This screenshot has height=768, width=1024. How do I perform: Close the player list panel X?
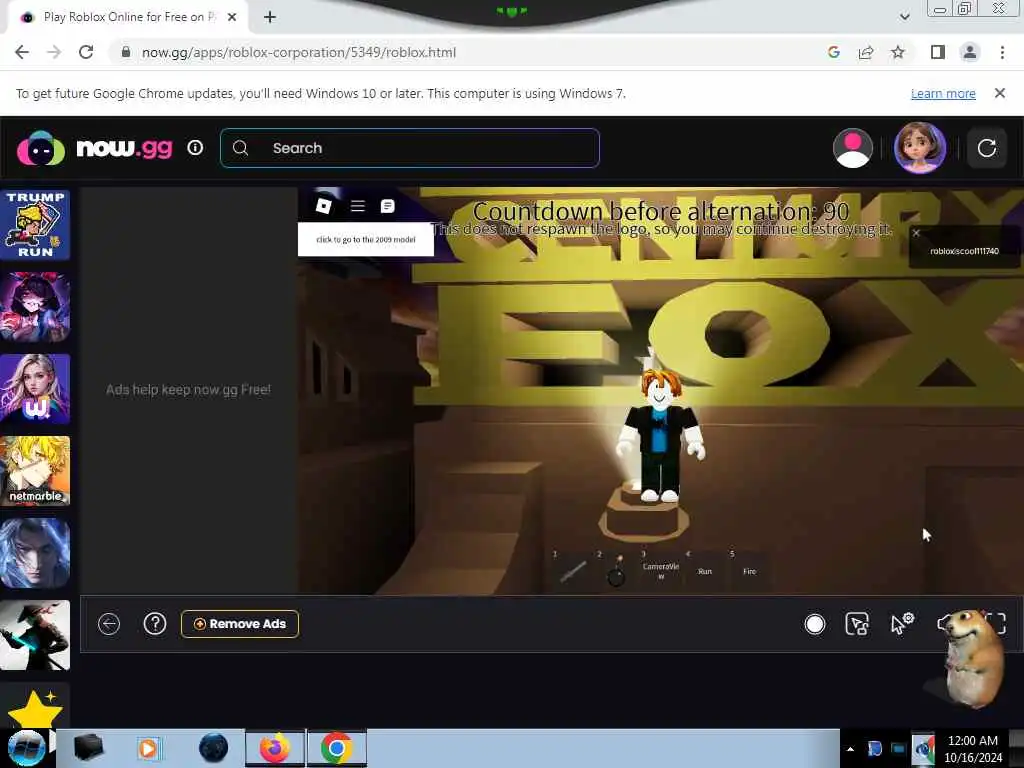tap(916, 232)
